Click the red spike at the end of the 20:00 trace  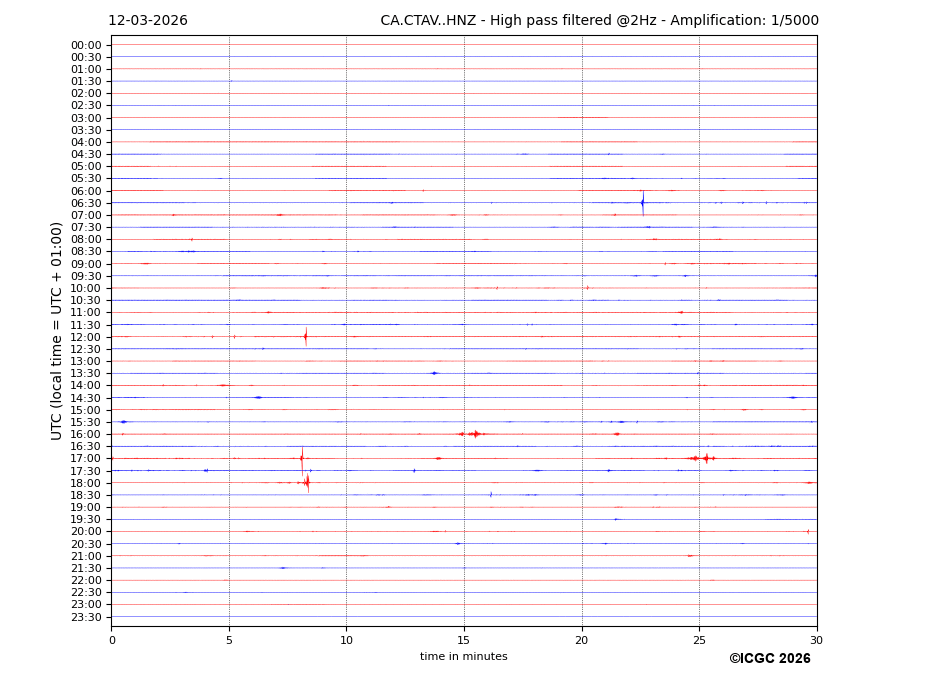point(808,531)
